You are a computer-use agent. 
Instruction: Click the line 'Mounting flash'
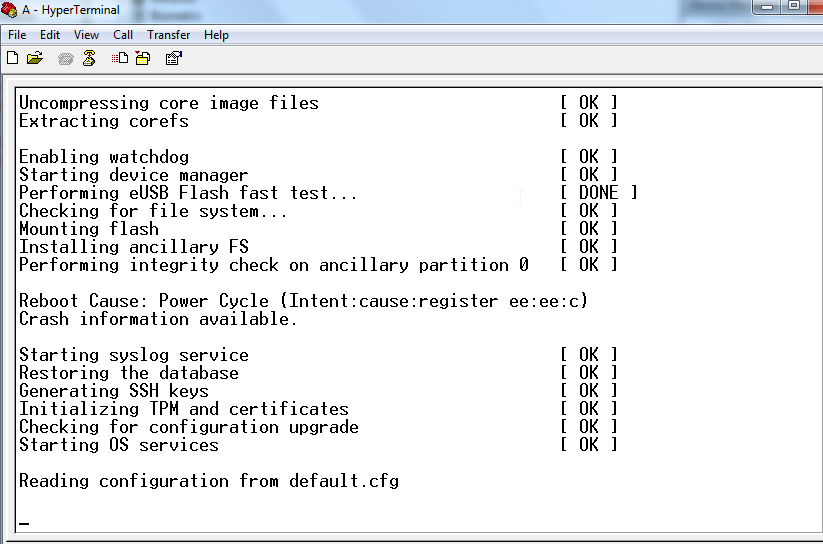(89, 229)
